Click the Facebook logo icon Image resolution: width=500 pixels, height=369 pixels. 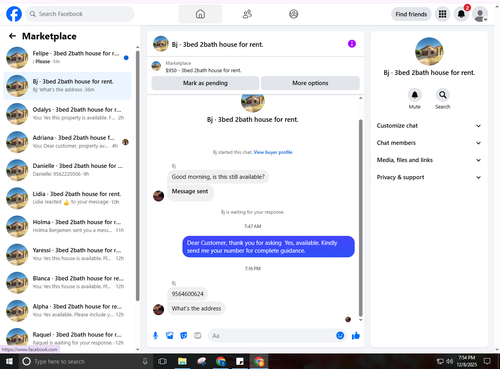(x=14, y=14)
